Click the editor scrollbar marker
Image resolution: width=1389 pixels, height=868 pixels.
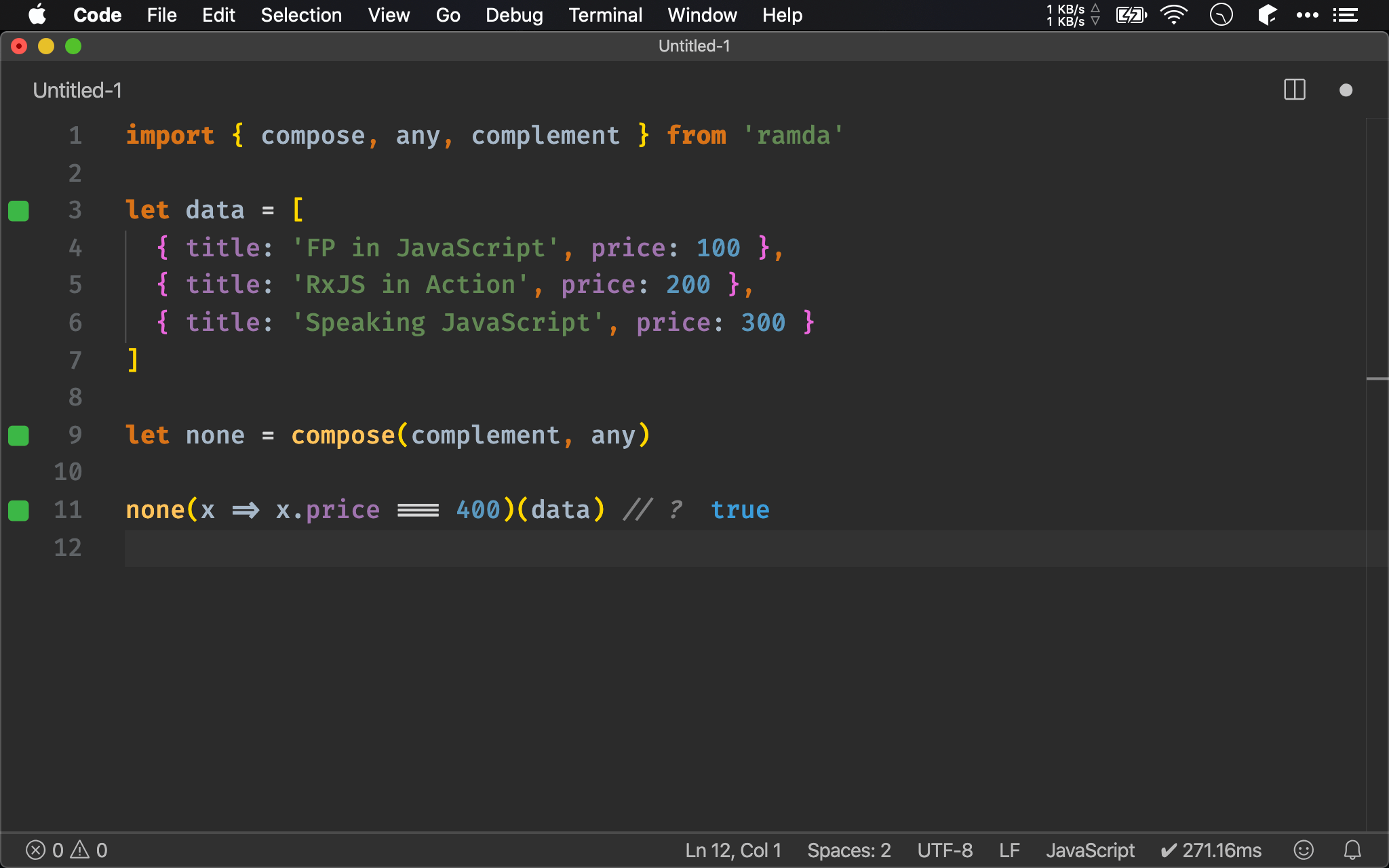coord(1377,378)
